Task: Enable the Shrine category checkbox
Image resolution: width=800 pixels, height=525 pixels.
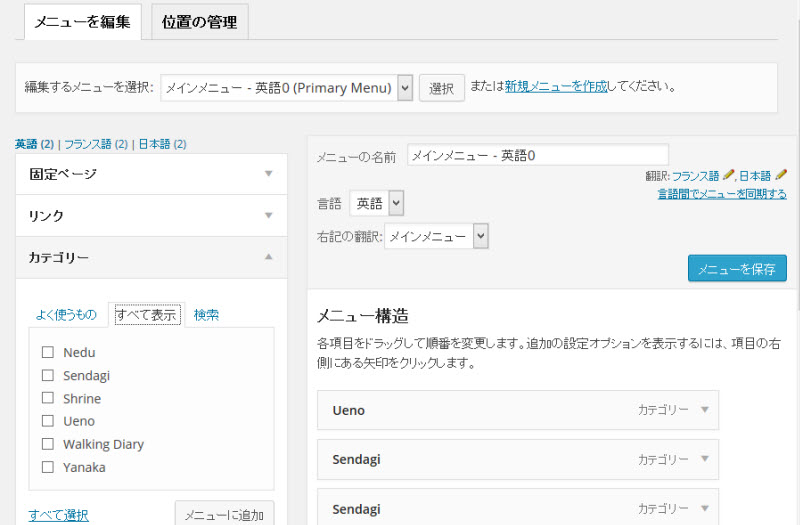Action: click(x=47, y=398)
